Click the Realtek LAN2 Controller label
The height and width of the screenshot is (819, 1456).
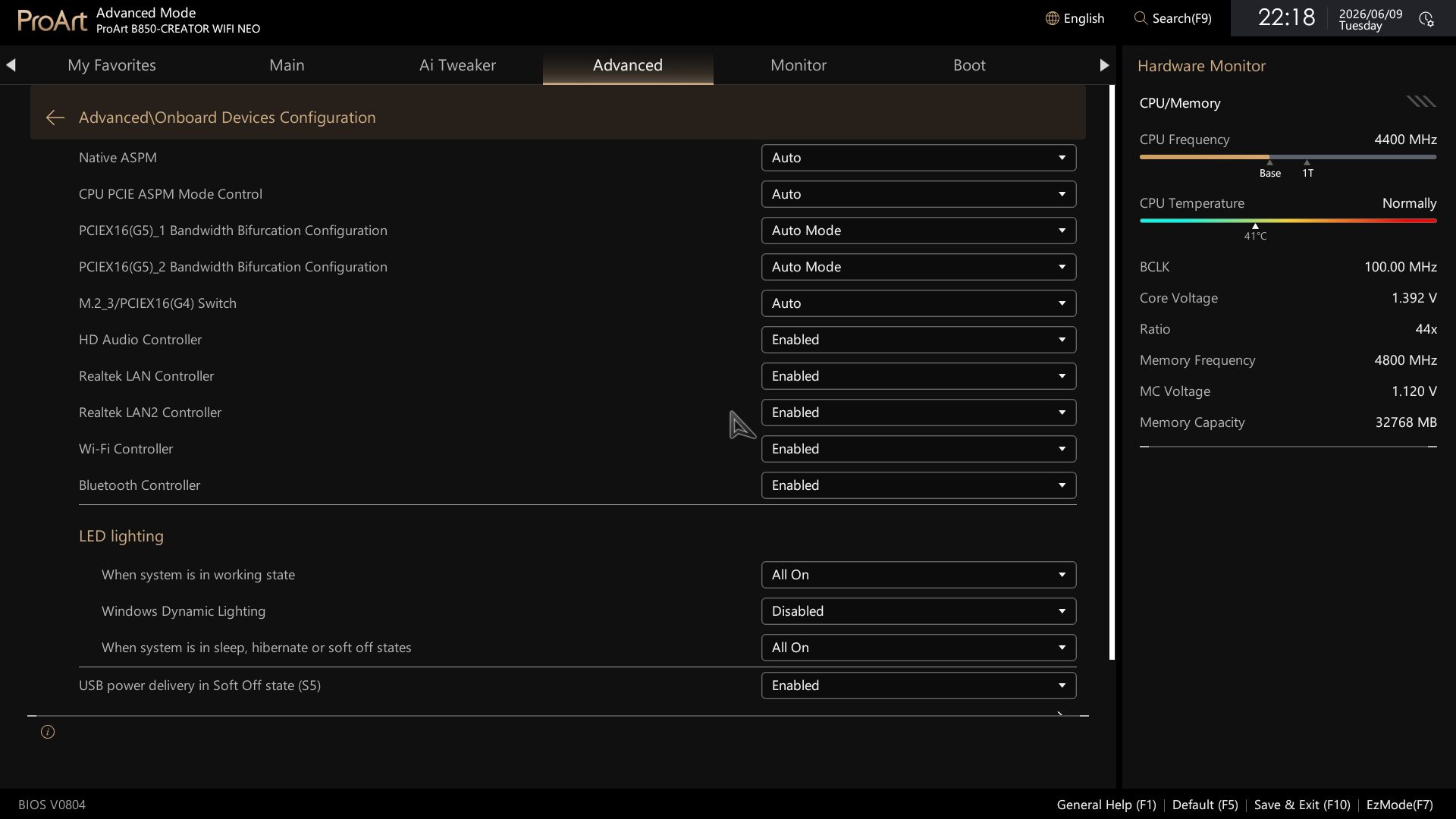pos(150,413)
